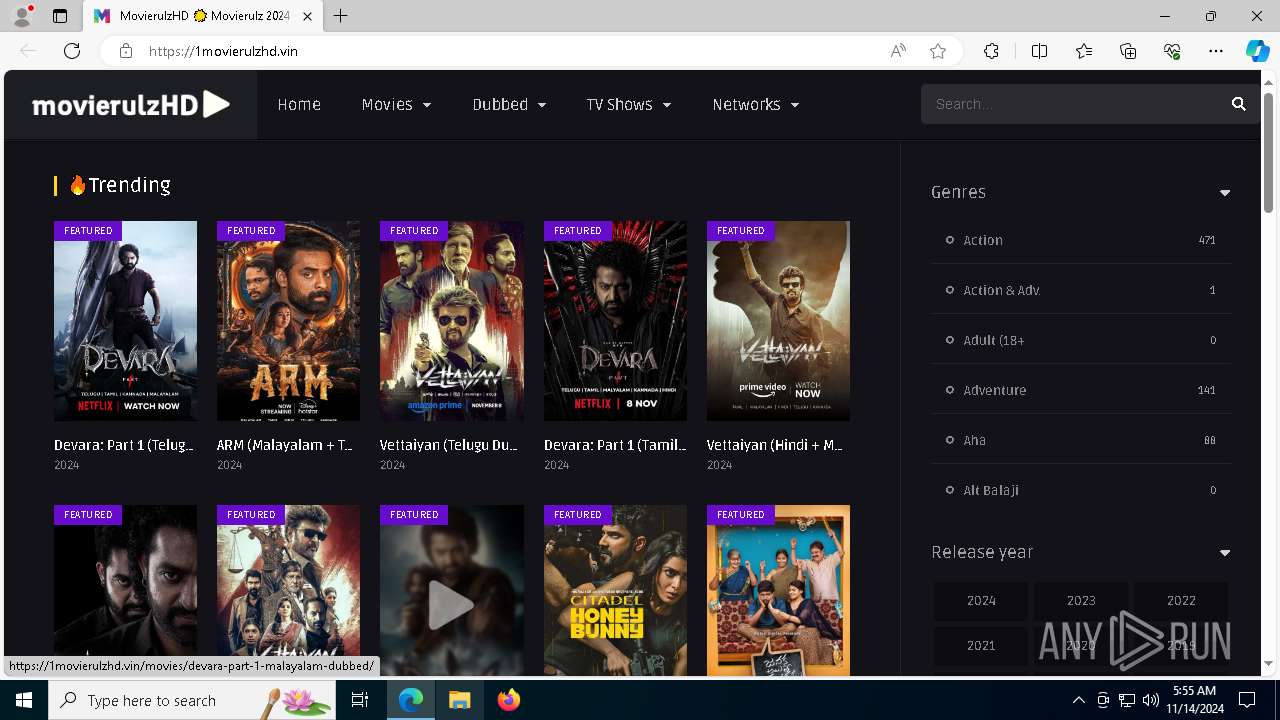Show hidden tray icons chevron
1280x720 pixels.
click(x=1078, y=700)
